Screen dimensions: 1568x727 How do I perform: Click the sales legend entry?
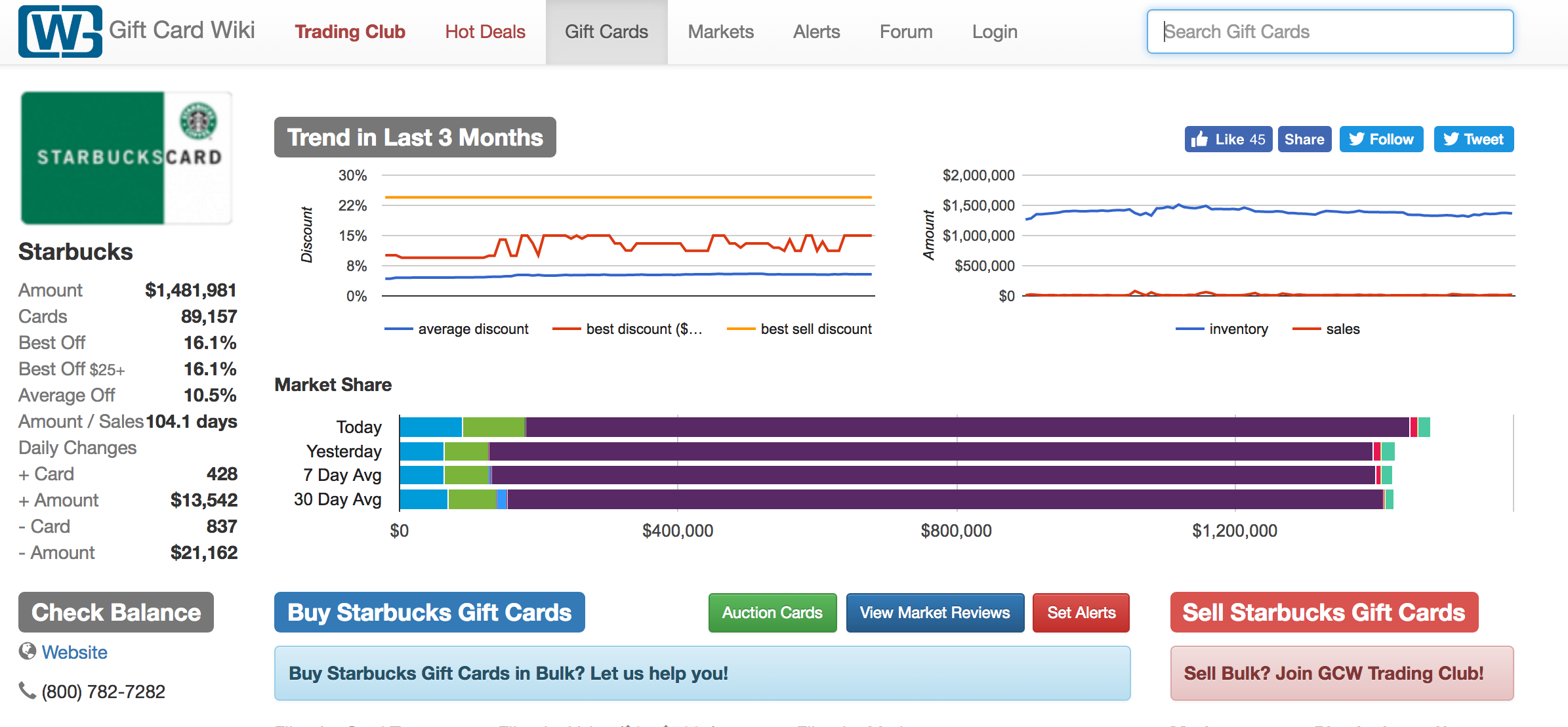pos(1326,329)
